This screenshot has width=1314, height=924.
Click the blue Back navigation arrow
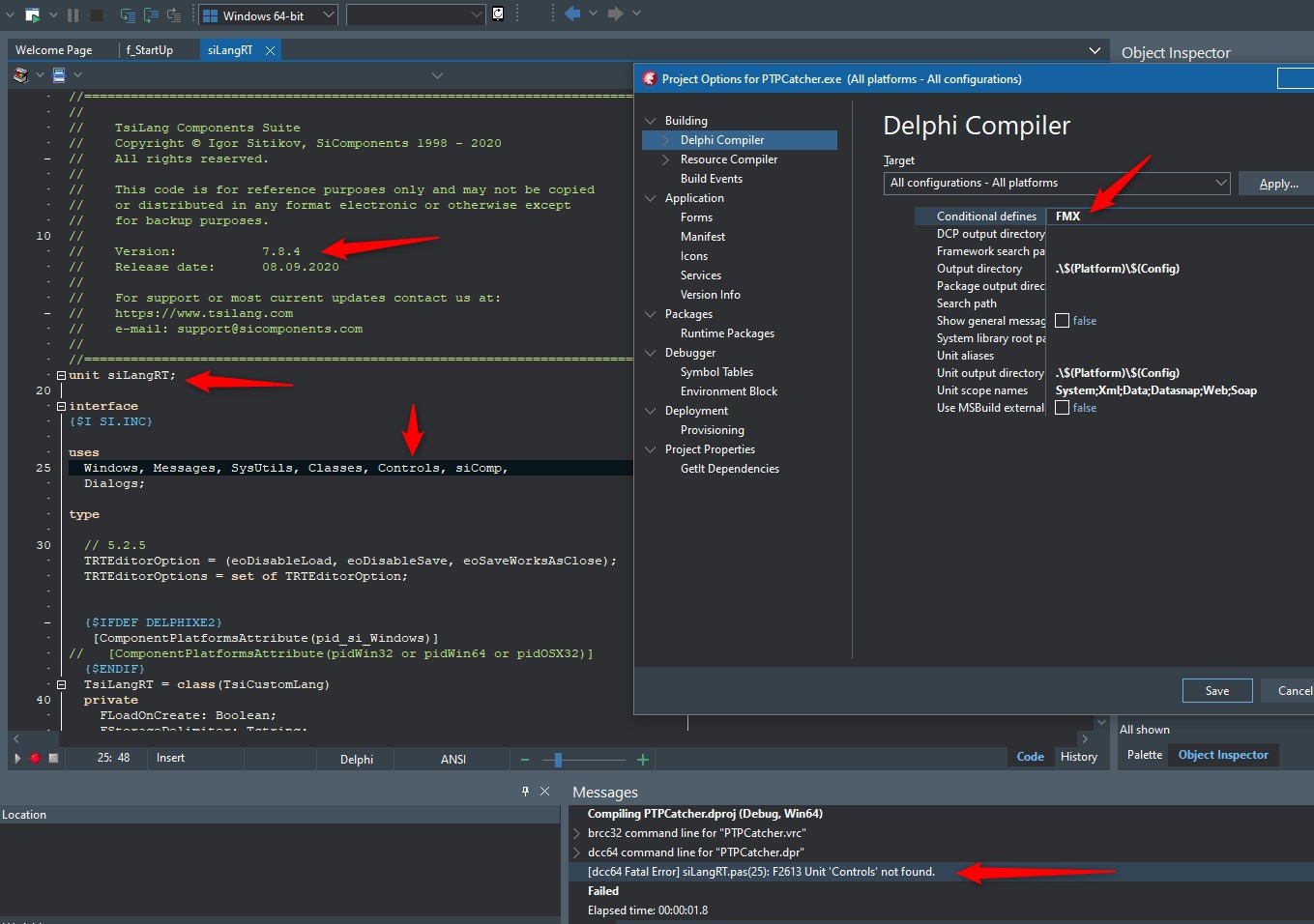point(572,14)
